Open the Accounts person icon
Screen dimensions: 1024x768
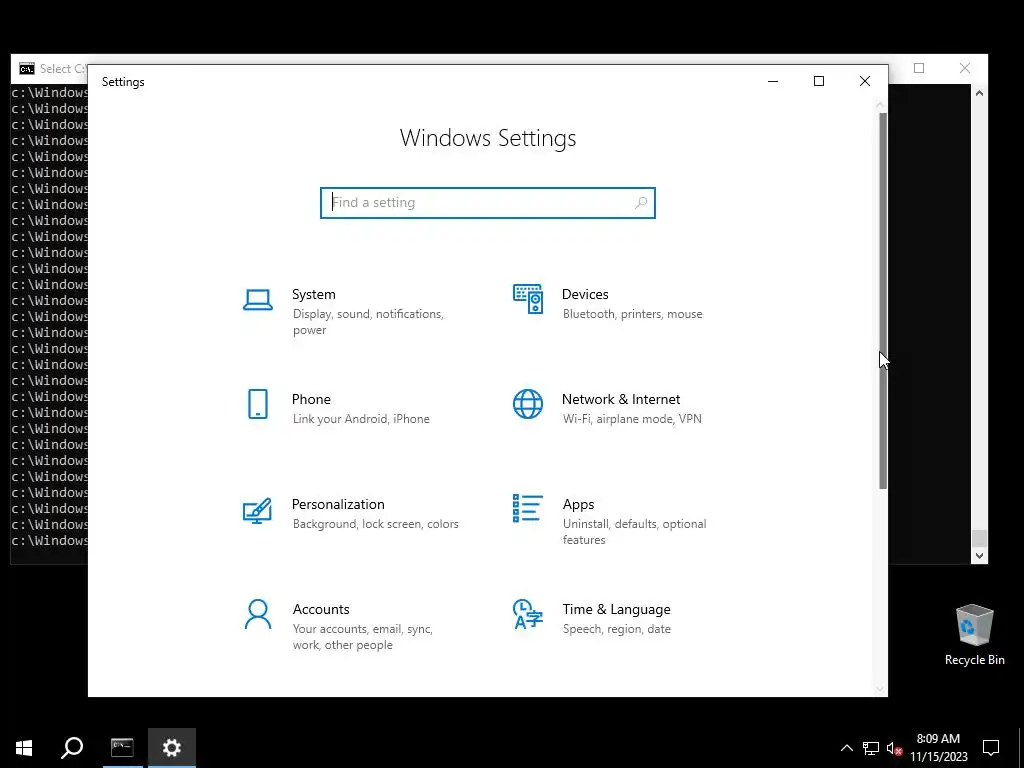coord(258,614)
